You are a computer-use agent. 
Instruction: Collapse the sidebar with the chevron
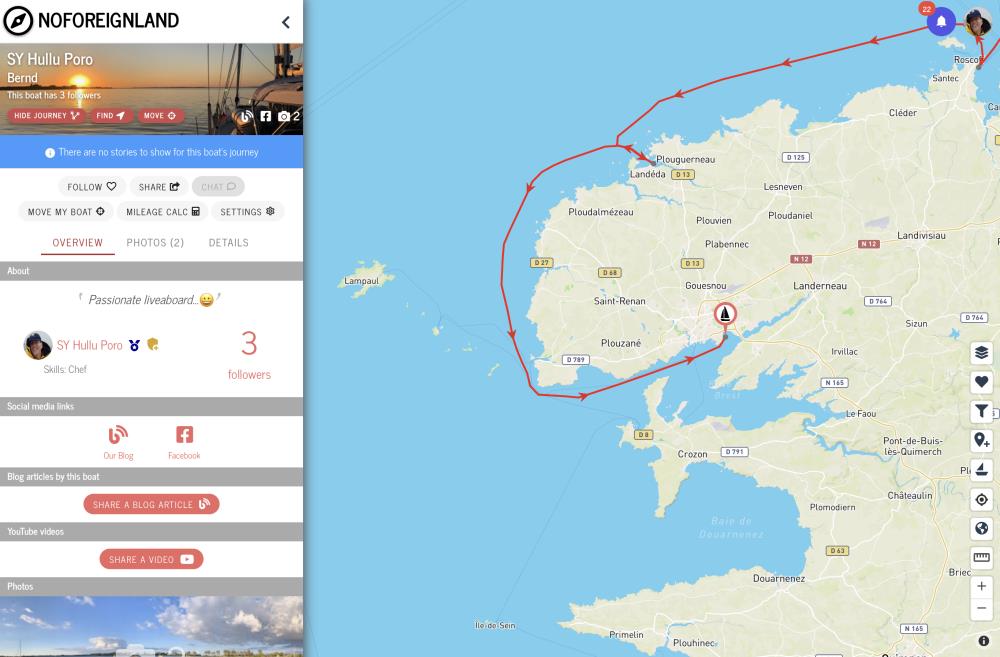[286, 22]
